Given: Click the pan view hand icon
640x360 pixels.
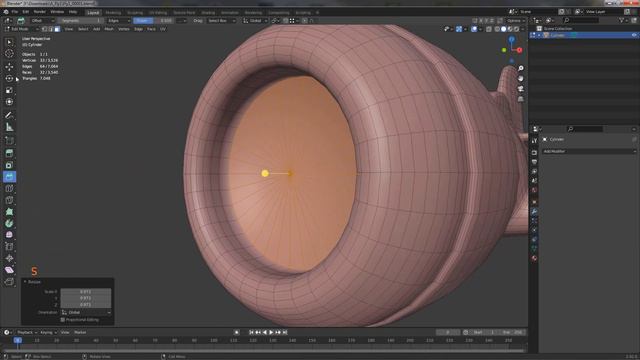Looking at the screenshot, I should [x=521, y=78].
